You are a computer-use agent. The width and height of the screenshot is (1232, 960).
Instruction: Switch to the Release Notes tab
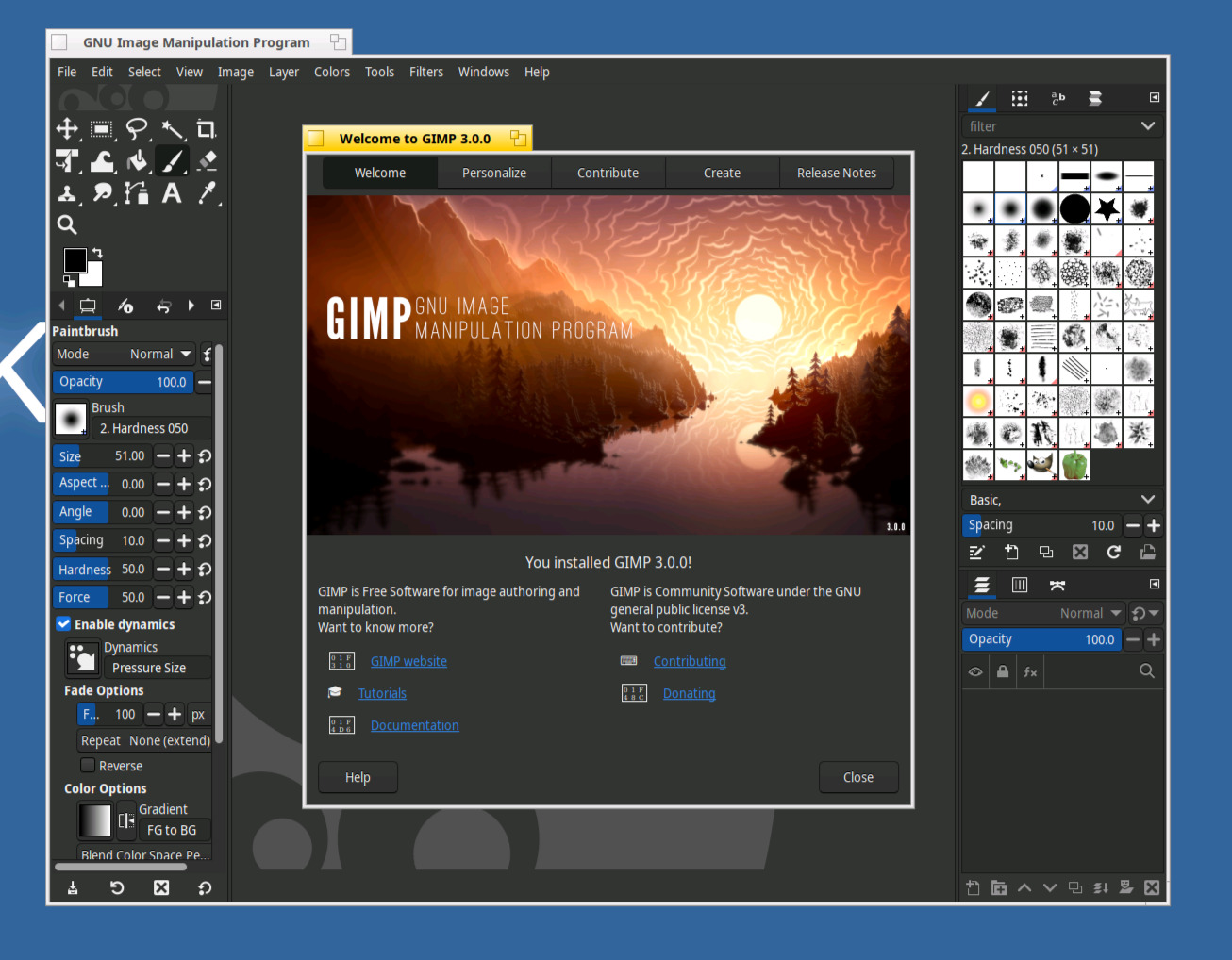[836, 173]
